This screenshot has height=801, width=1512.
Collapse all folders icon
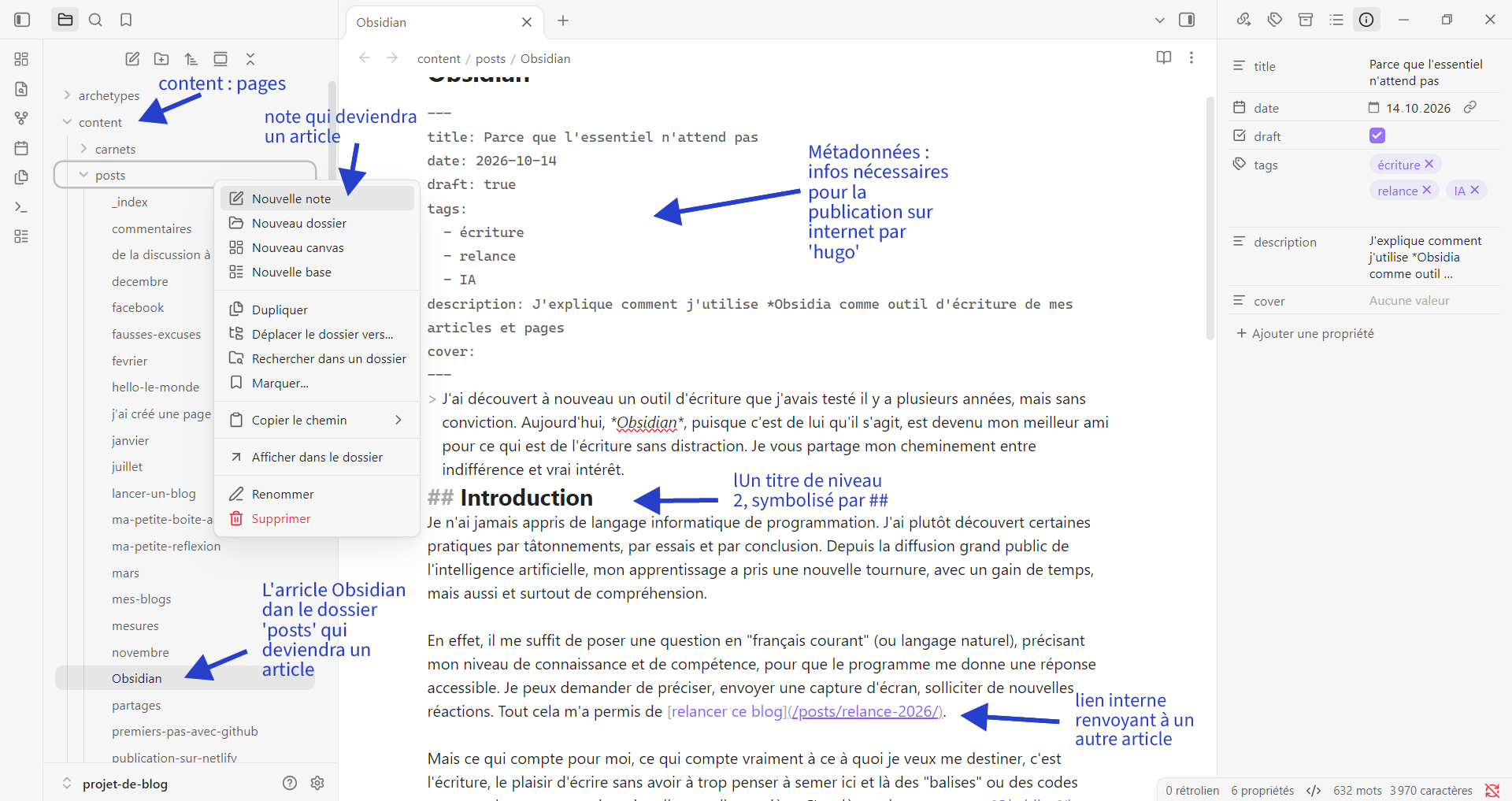(250, 59)
